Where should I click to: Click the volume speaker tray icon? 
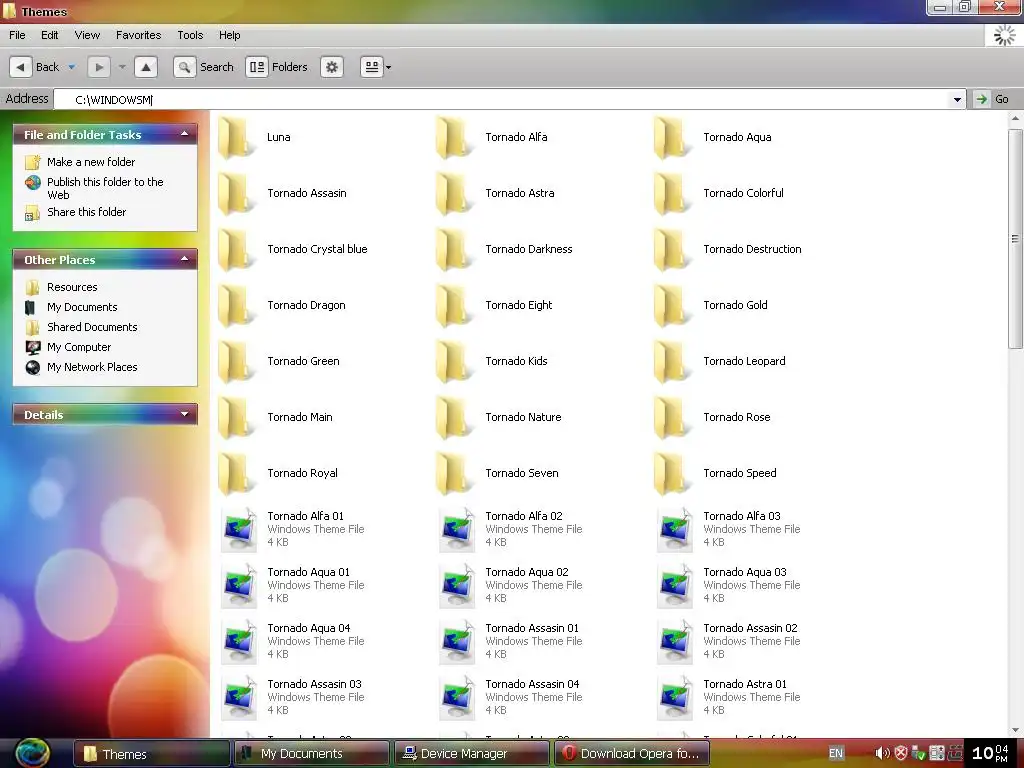[882, 754]
